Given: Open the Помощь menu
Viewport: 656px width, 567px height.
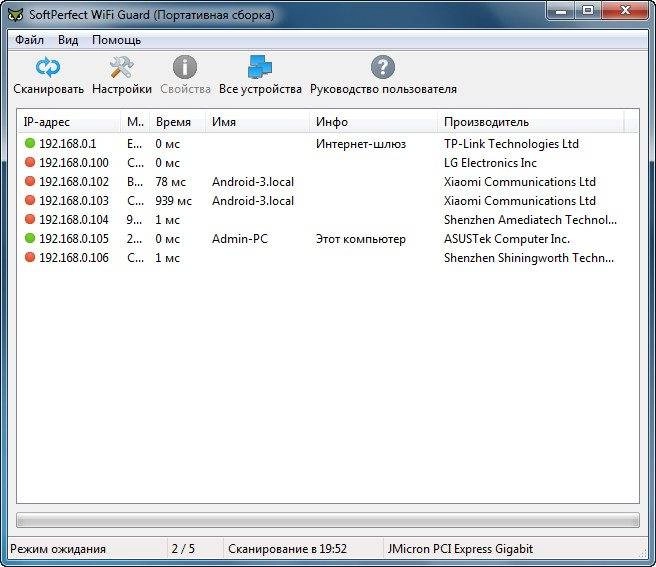Looking at the screenshot, I should tap(116, 40).
